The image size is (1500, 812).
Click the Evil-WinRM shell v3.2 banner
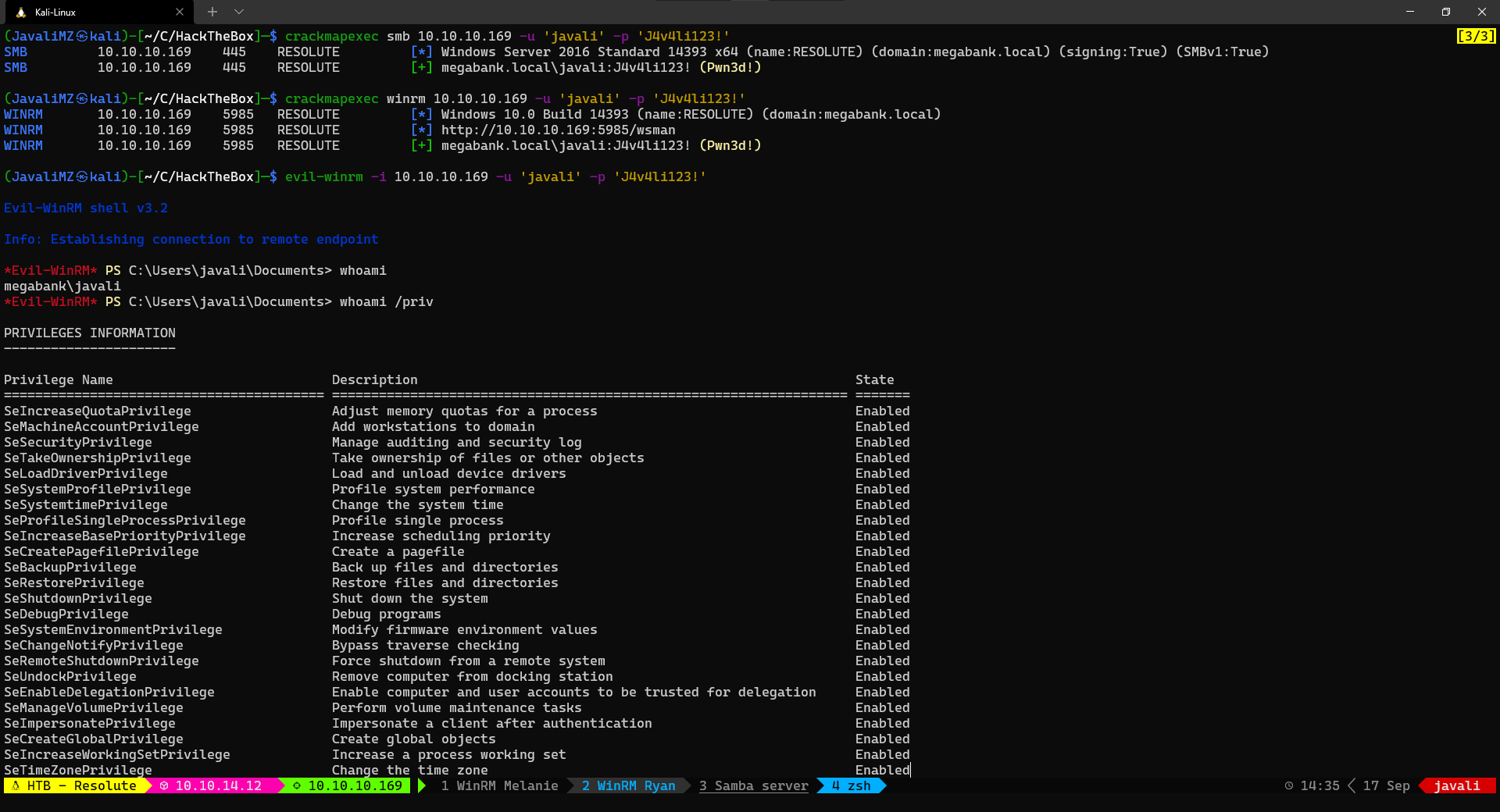pos(85,208)
